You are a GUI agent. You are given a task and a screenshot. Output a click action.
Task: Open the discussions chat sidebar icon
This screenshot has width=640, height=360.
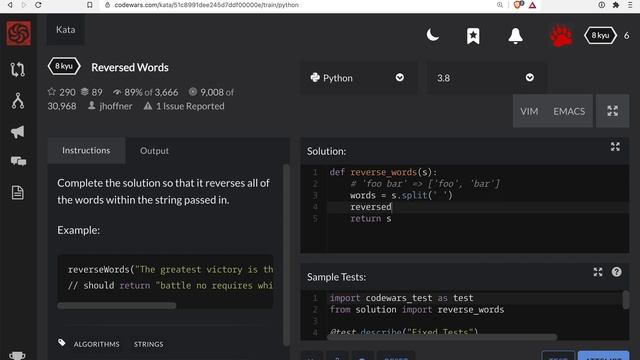(x=18, y=161)
